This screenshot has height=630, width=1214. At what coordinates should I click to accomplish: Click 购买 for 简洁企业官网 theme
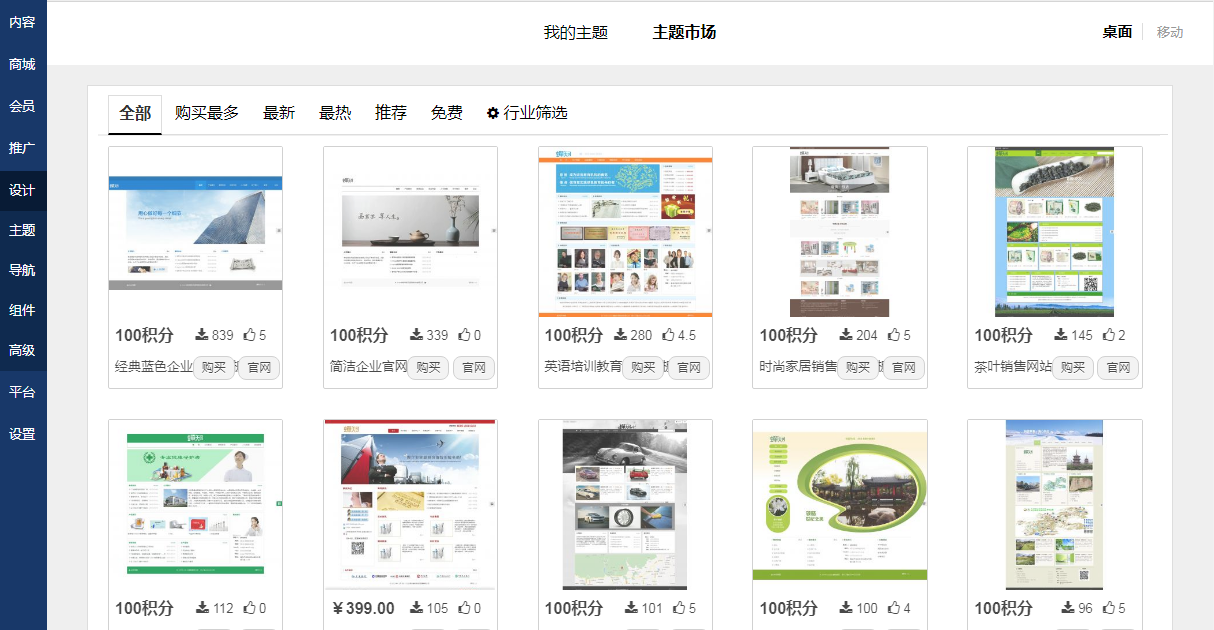coord(429,367)
